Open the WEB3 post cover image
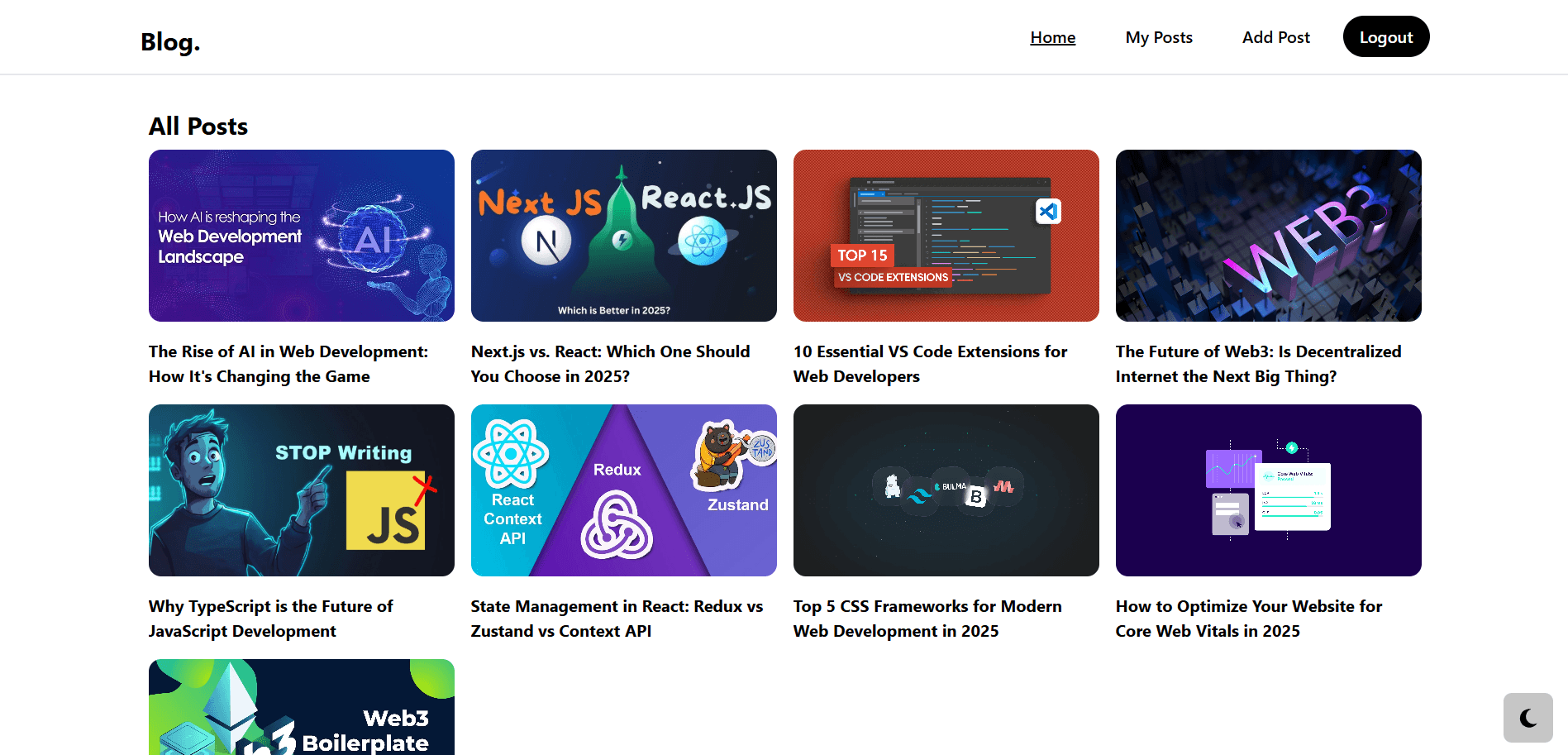 [1269, 236]
